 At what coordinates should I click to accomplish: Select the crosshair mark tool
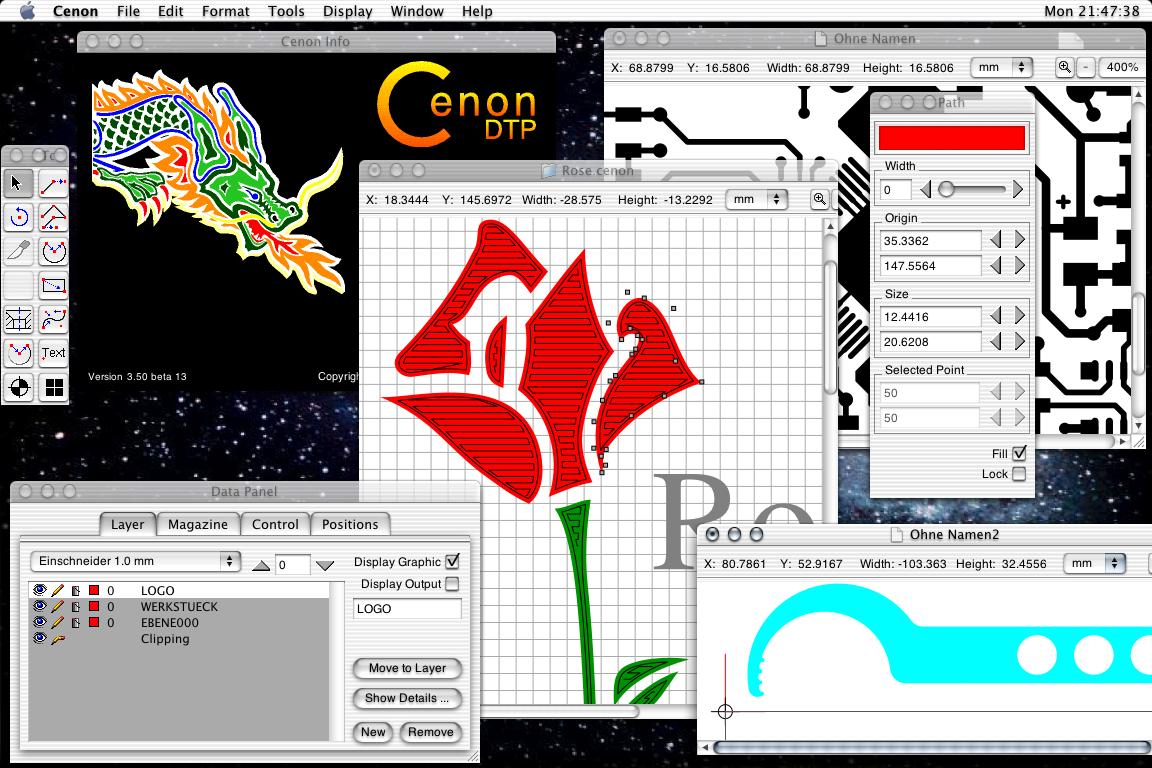coord(18,387)
